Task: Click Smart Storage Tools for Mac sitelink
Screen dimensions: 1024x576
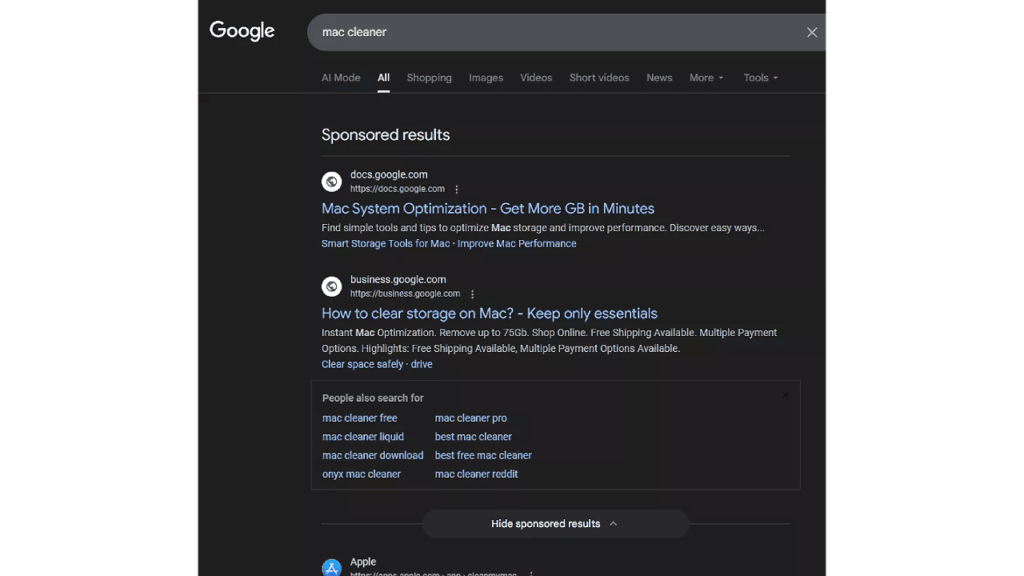Action: point(385,244)
